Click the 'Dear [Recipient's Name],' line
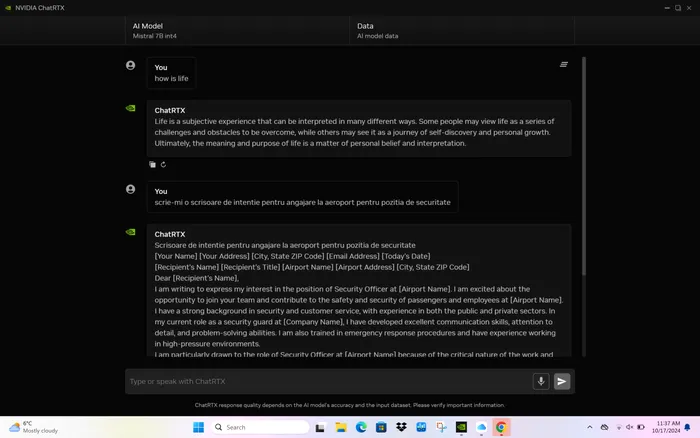Screen dimensions: 700x438 (197, 278)
